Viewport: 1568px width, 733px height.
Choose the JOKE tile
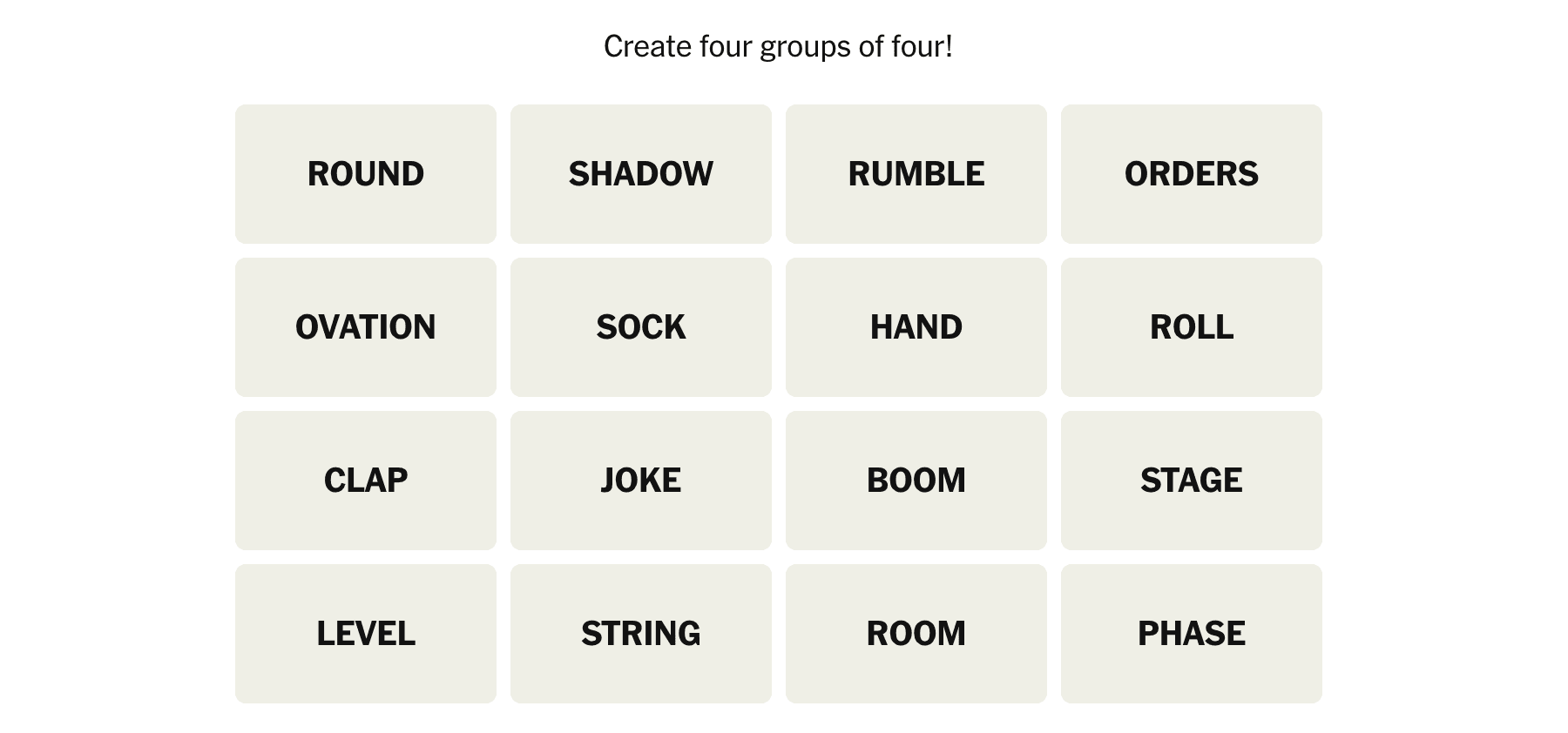[641, 481]
